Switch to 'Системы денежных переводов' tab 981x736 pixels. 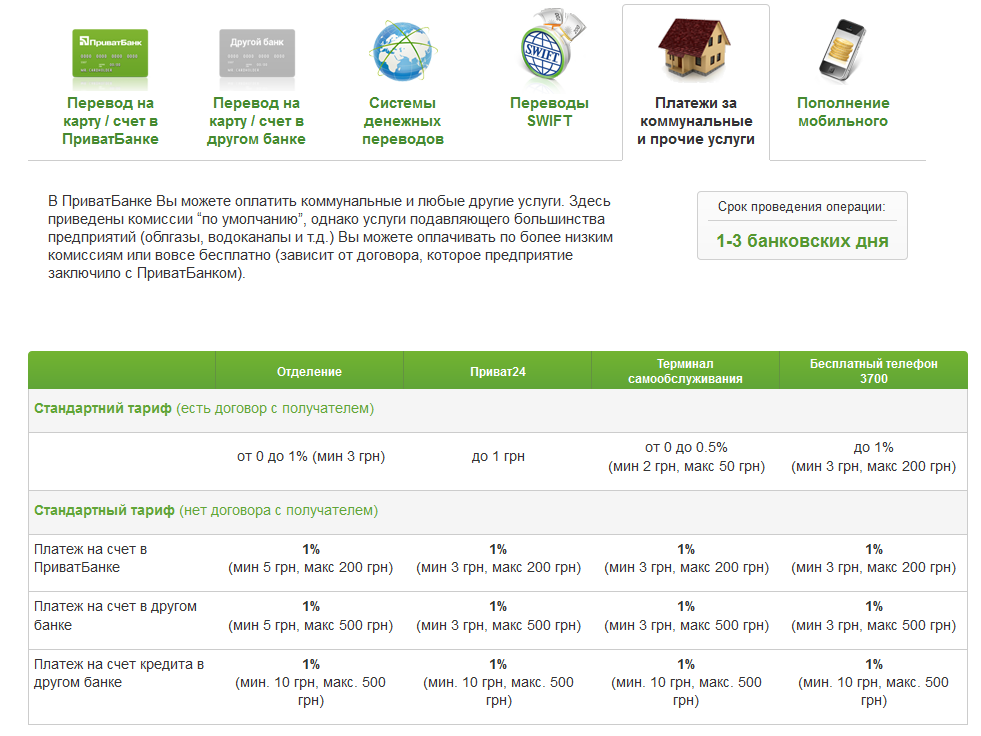[x=402, y=121]
